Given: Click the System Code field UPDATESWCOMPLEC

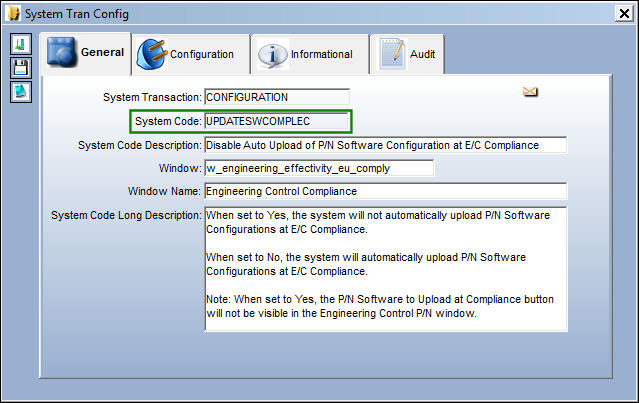Looking at the screenshot, I should 277,121.
